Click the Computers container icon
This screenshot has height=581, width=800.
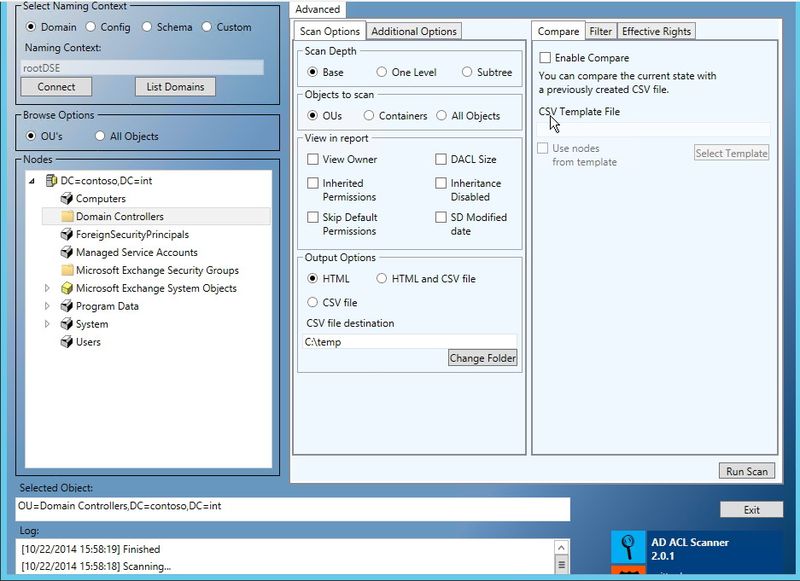click(x=67, y=199)
